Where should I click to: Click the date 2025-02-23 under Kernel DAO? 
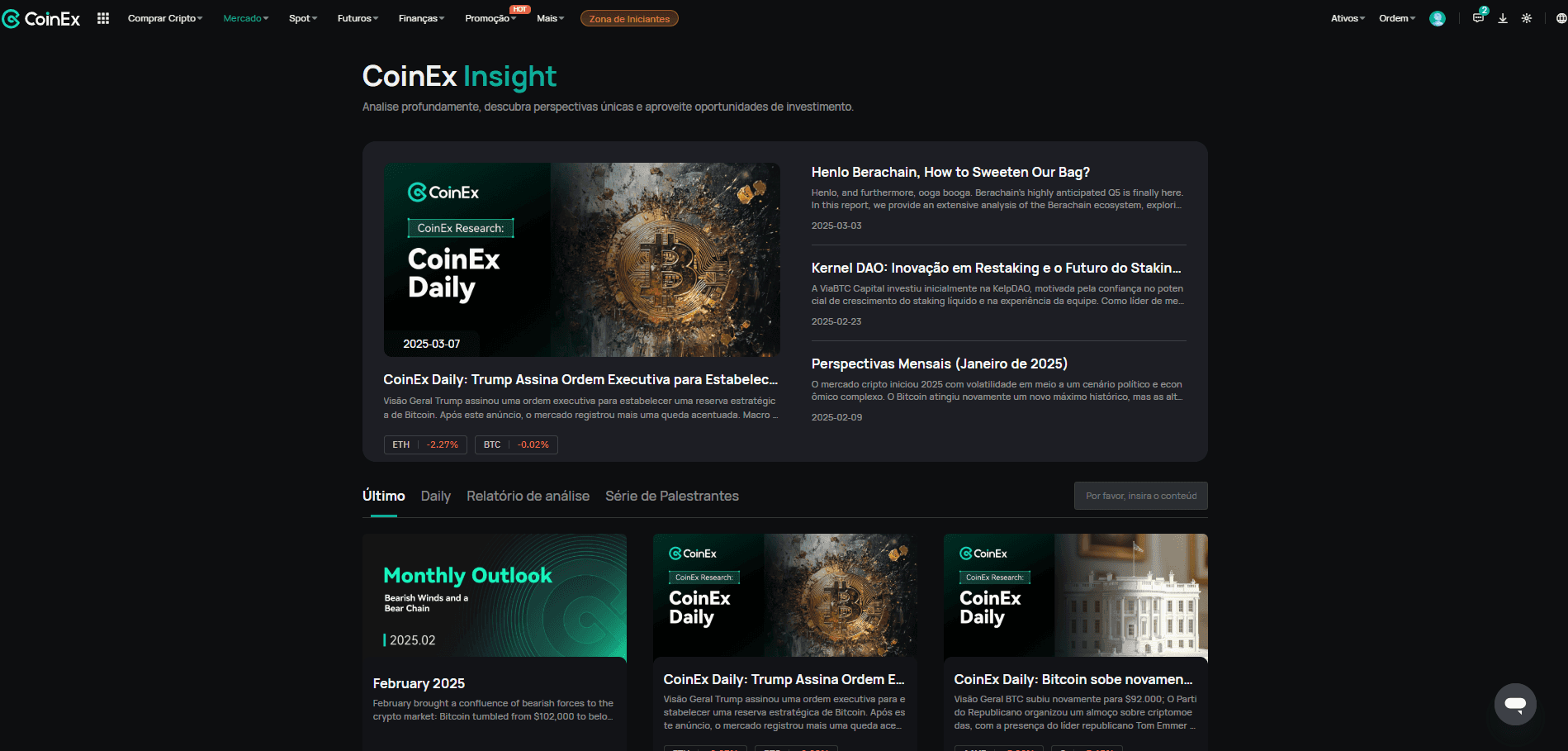(x=836, y=321)
